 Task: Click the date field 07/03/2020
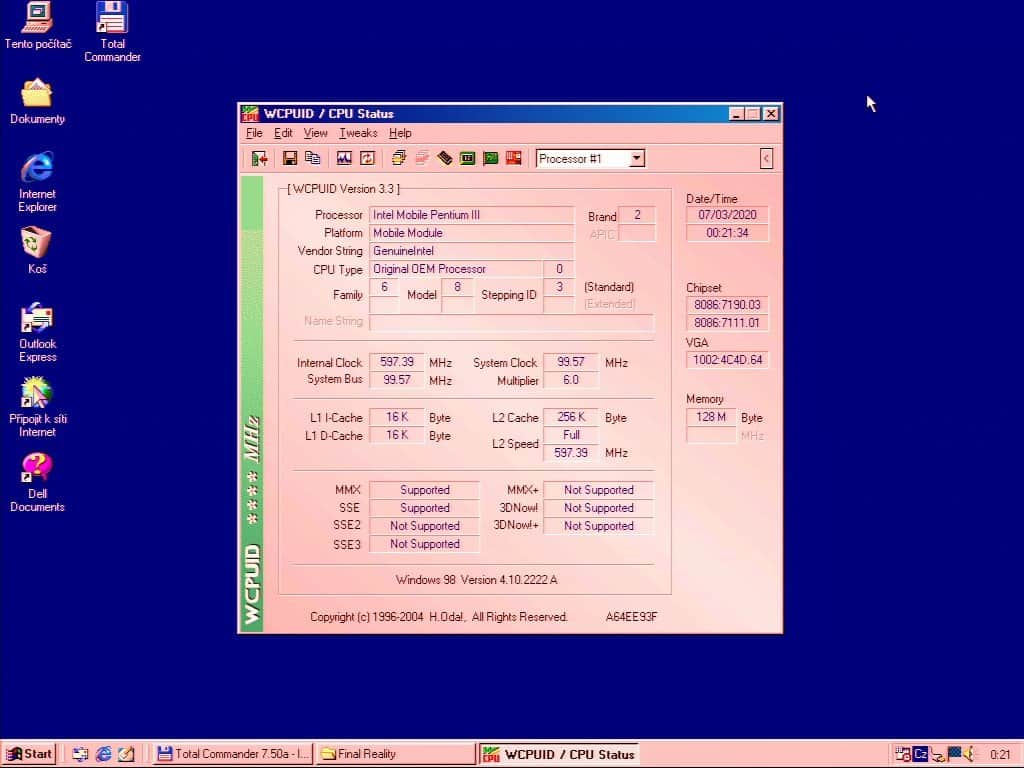[728, 215]
